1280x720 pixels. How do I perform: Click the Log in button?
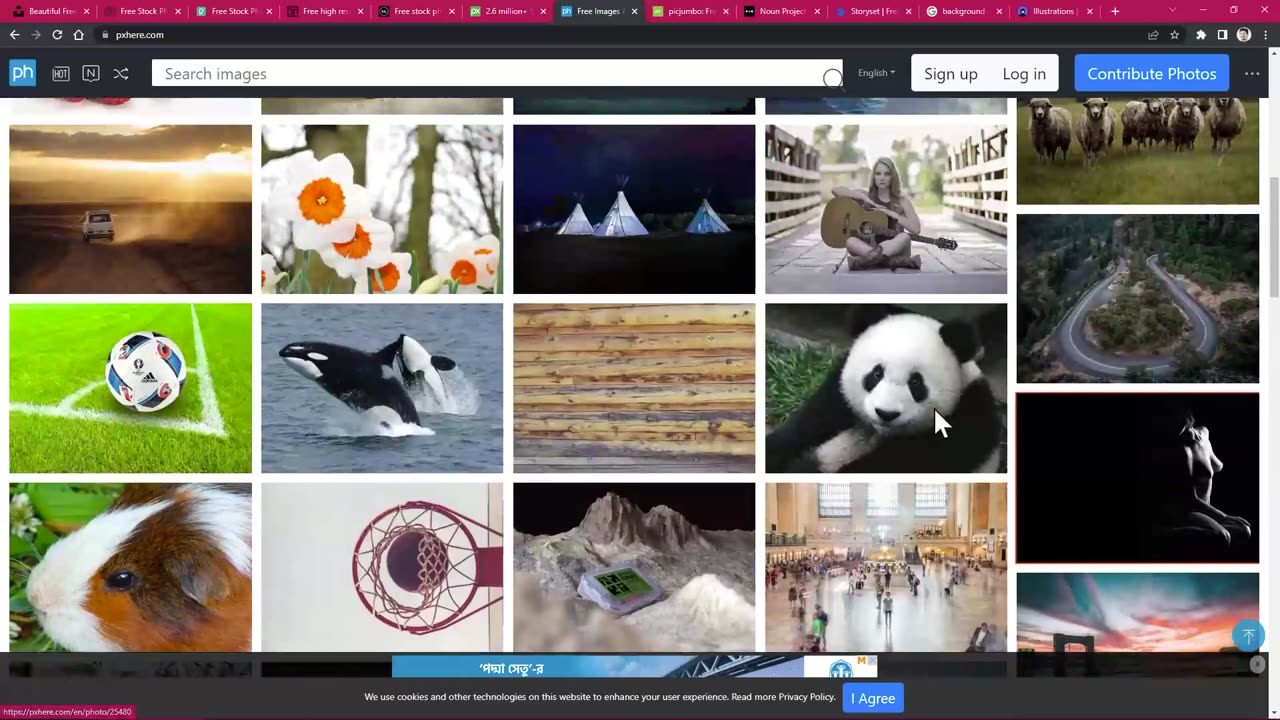(x=1024, y=74)
